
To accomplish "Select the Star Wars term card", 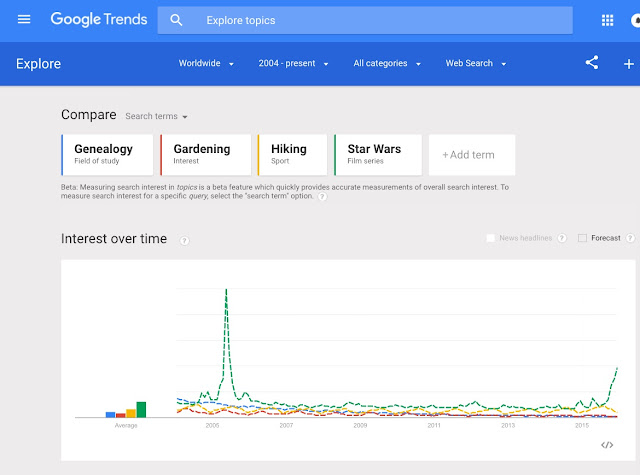I will tap(378, 155).
